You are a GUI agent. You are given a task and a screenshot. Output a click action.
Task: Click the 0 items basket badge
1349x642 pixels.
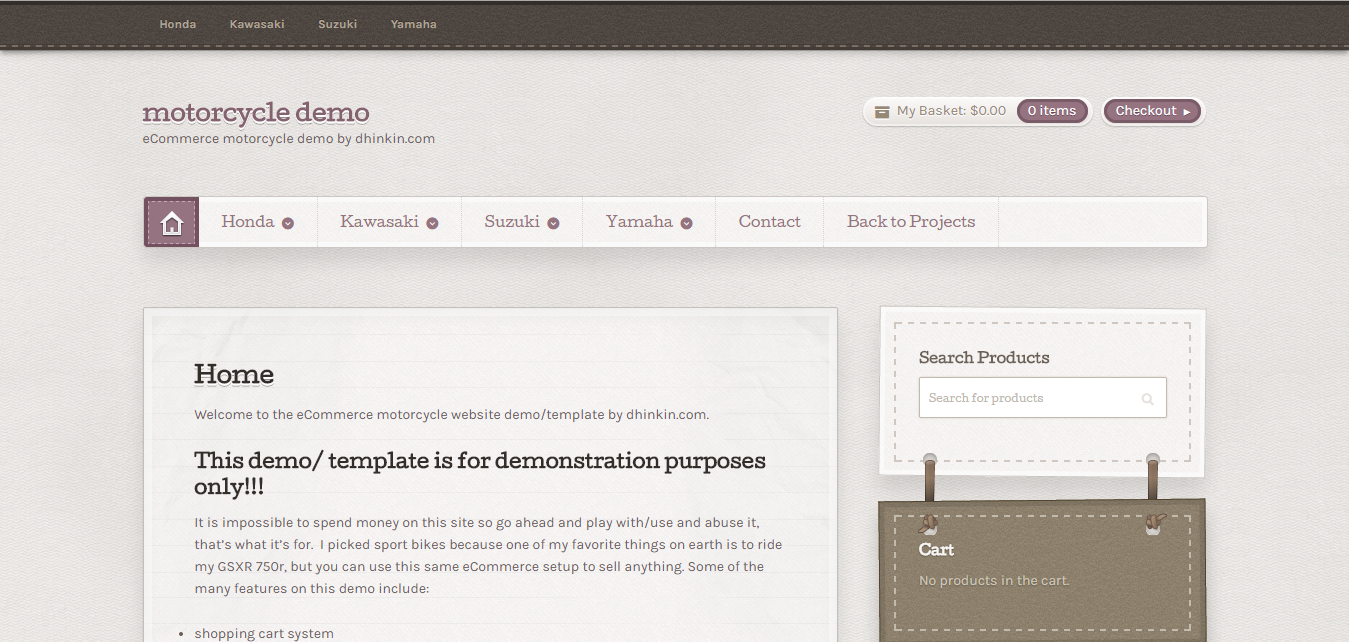point(1052,111)
